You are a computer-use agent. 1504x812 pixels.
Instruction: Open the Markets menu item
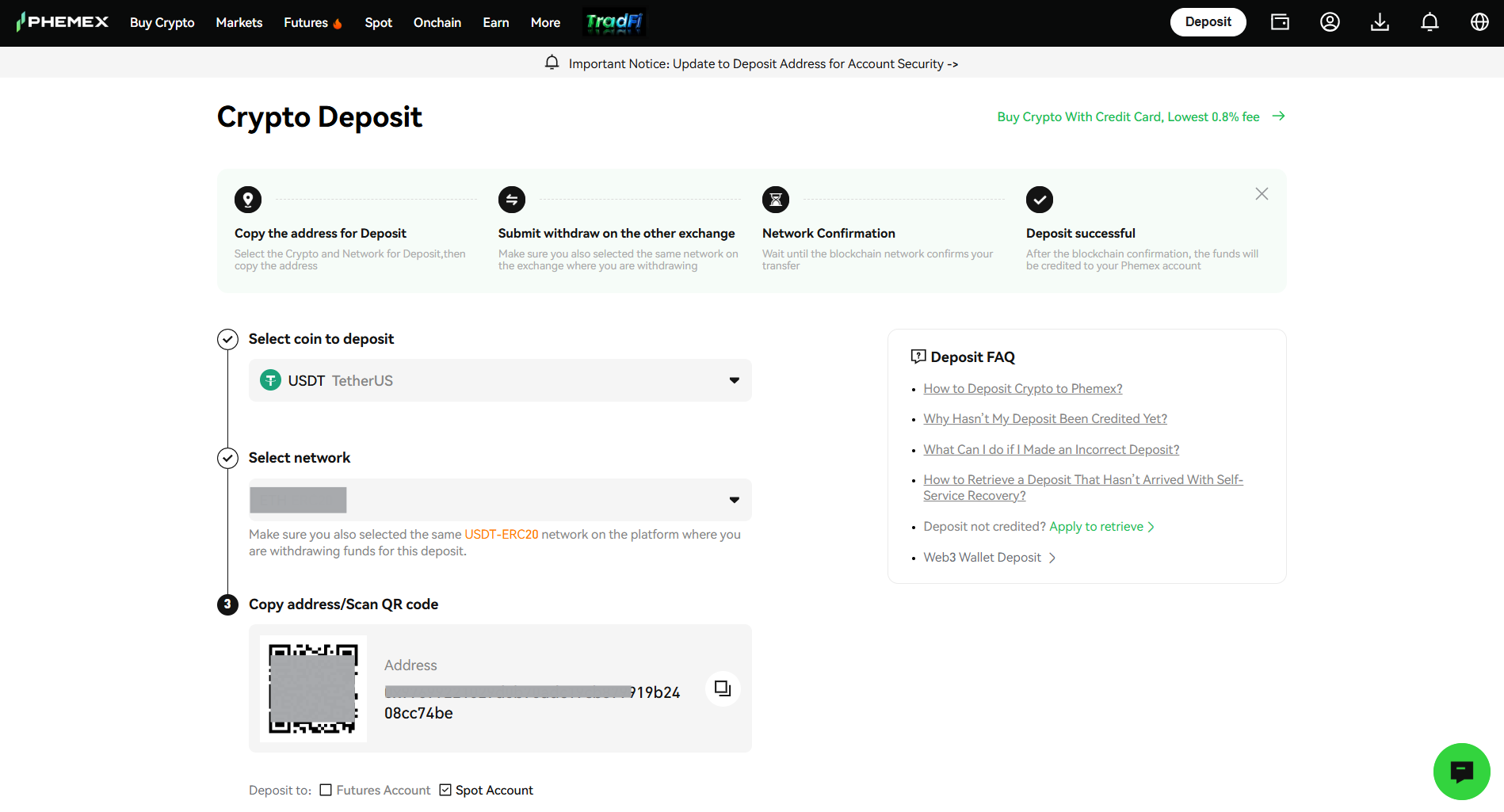click(239, 22)
